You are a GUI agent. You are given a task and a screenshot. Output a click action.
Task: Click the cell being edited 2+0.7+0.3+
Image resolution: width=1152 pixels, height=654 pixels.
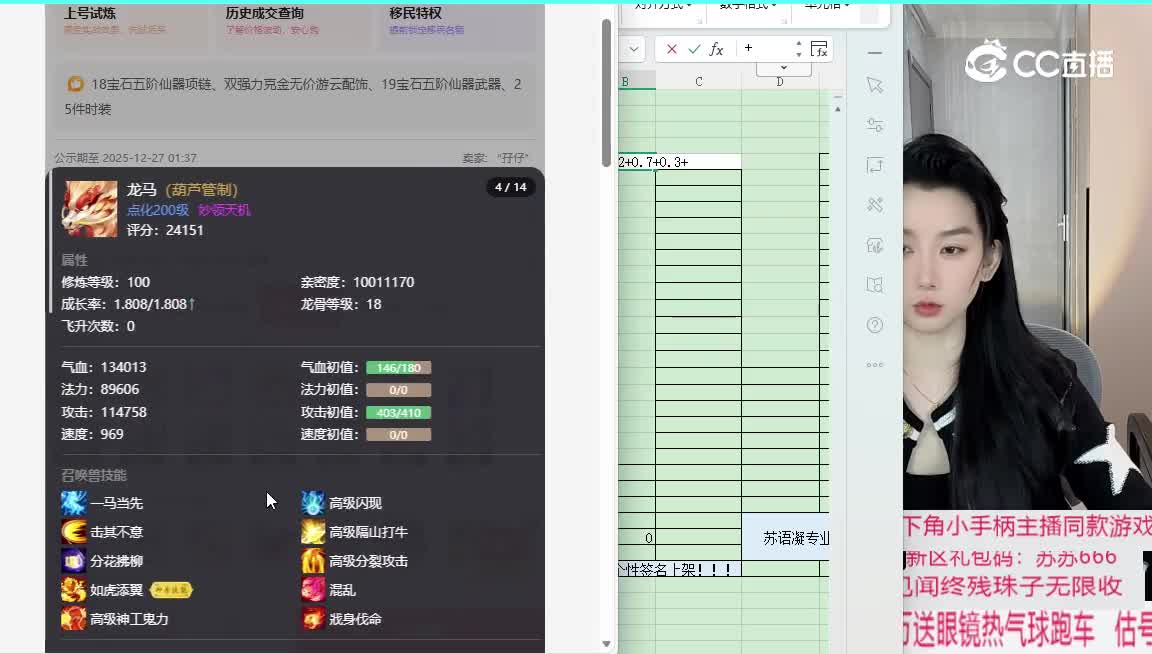pyautogui.click(x=680, y=162)
